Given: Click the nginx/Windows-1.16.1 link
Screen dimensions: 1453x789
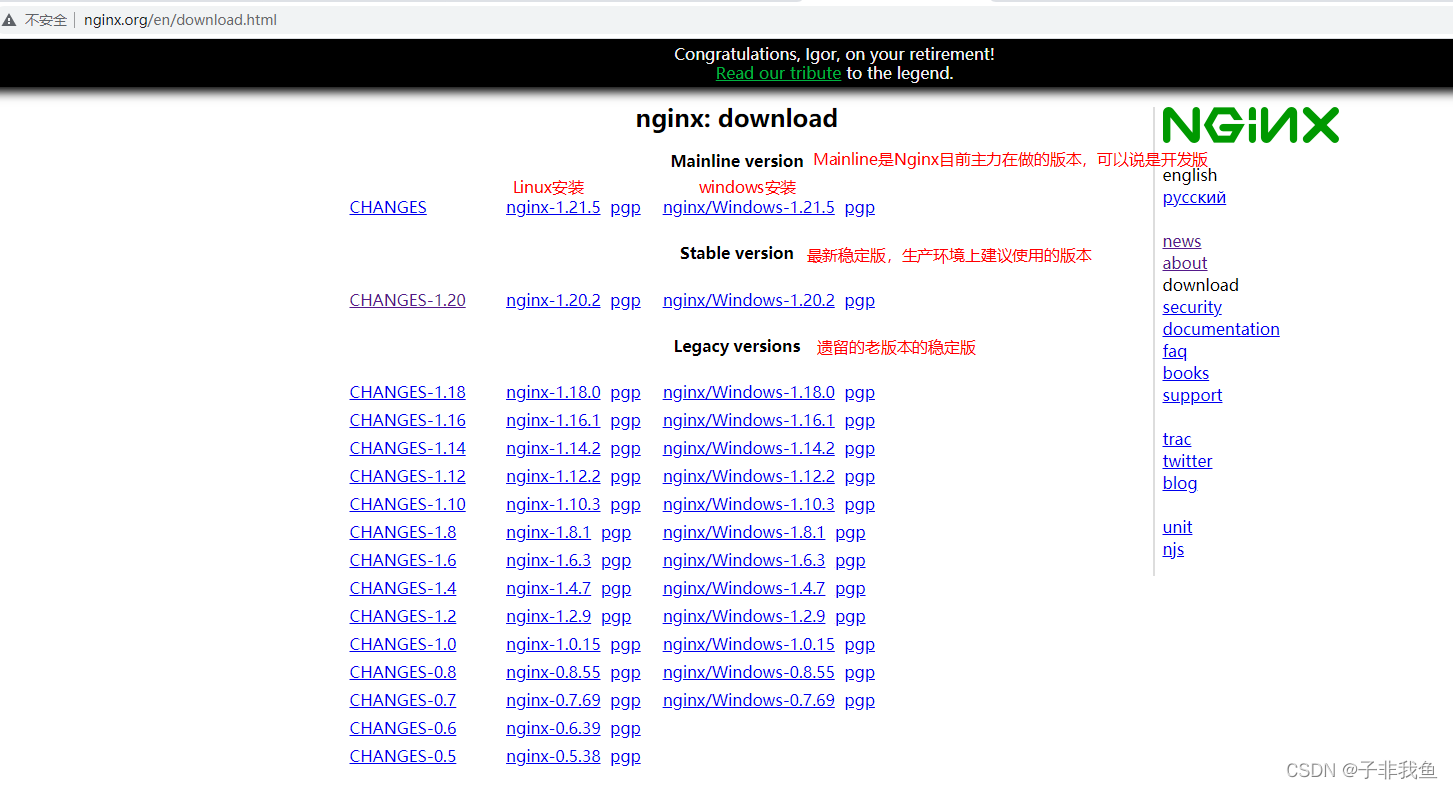Looking at the screenshot, I should point(748,420).
